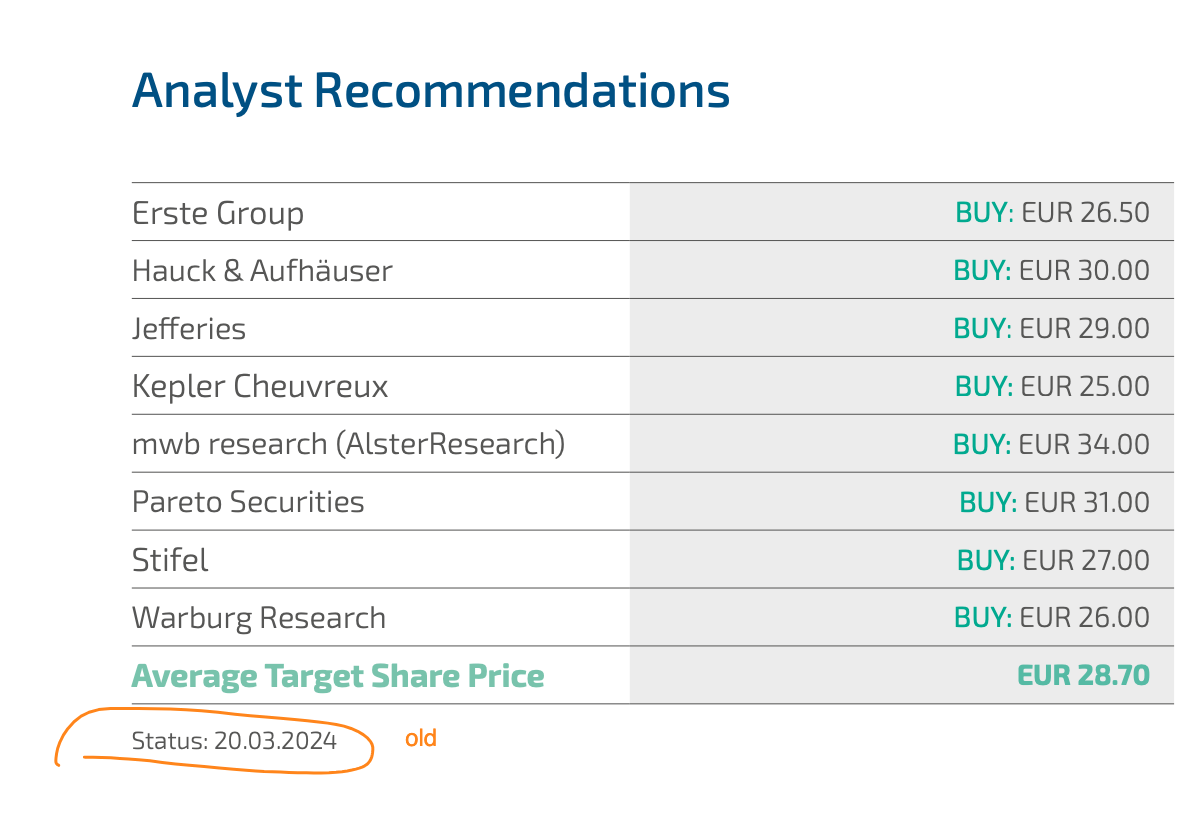Select the Erste Group row name
The height and width of the screenshot is (820, 1198).
pos(218,213)
